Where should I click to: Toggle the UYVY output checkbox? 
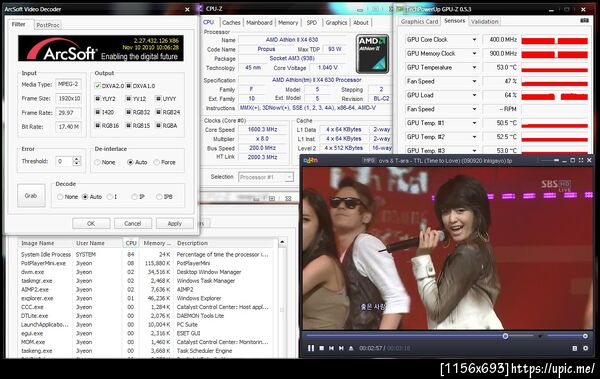click(x=158, y=99)
